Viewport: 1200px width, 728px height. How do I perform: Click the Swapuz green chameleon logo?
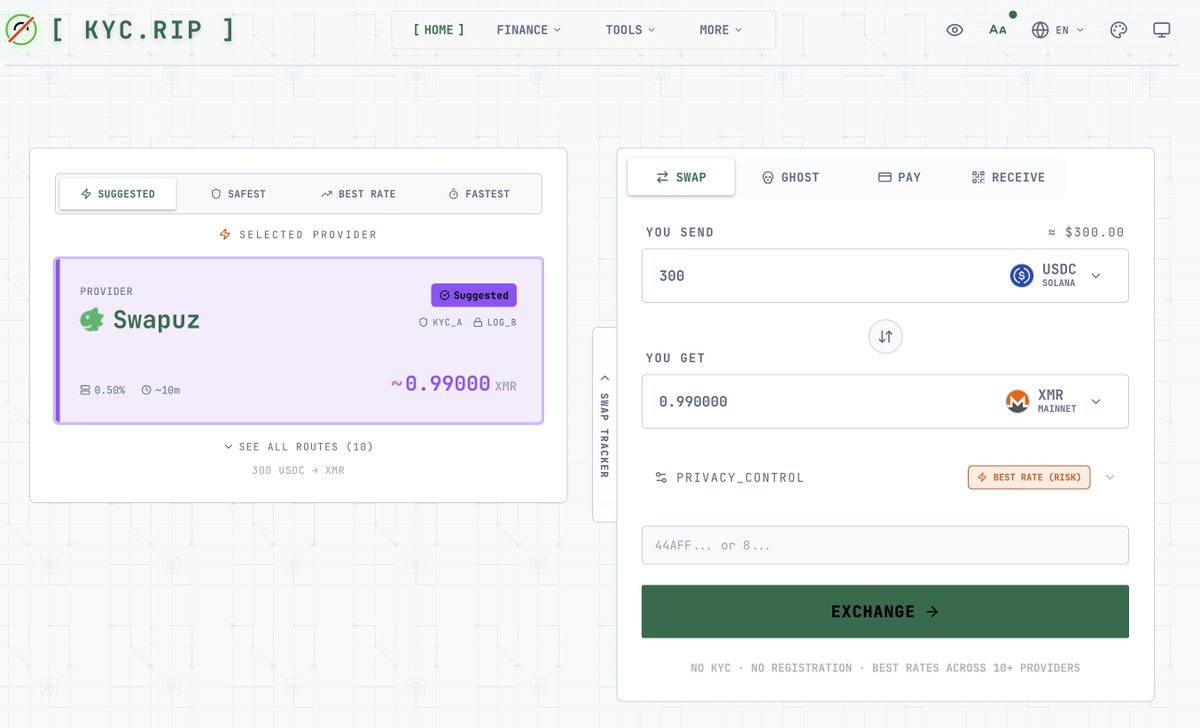(92, 320)
